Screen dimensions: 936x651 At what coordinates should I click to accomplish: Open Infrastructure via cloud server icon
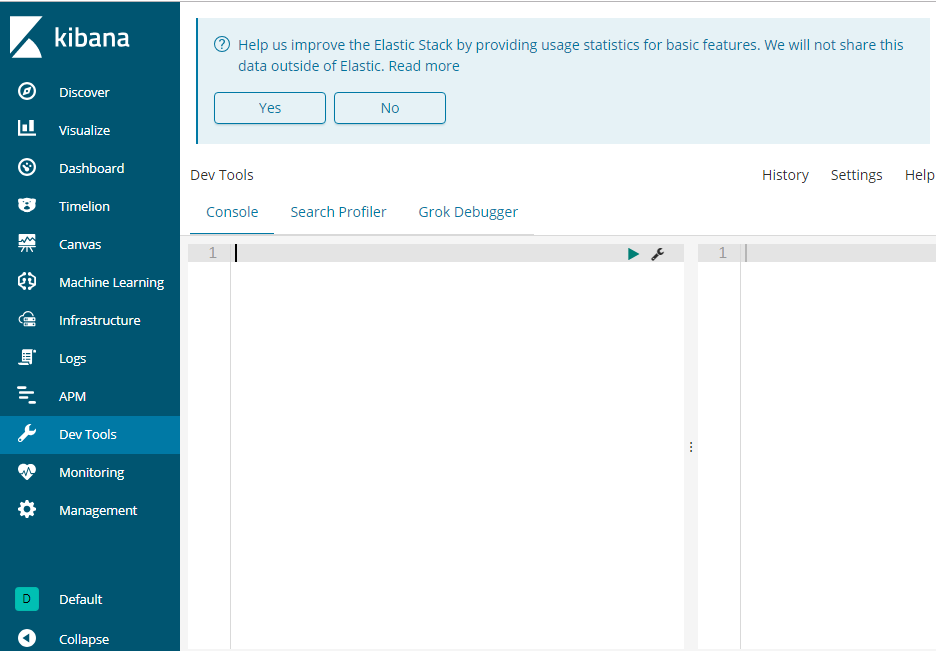coord(27,319)
